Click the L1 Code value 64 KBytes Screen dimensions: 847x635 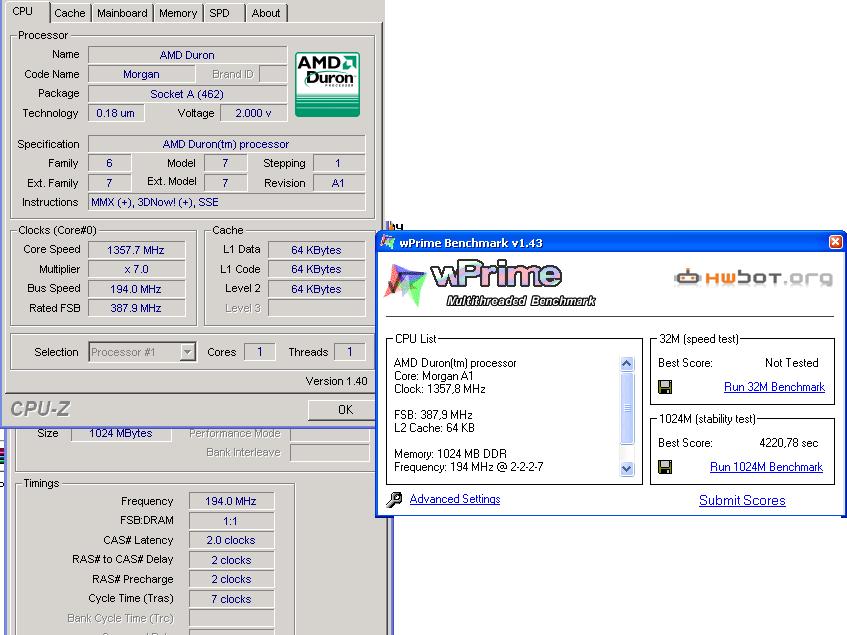click(x=317, y=269)
